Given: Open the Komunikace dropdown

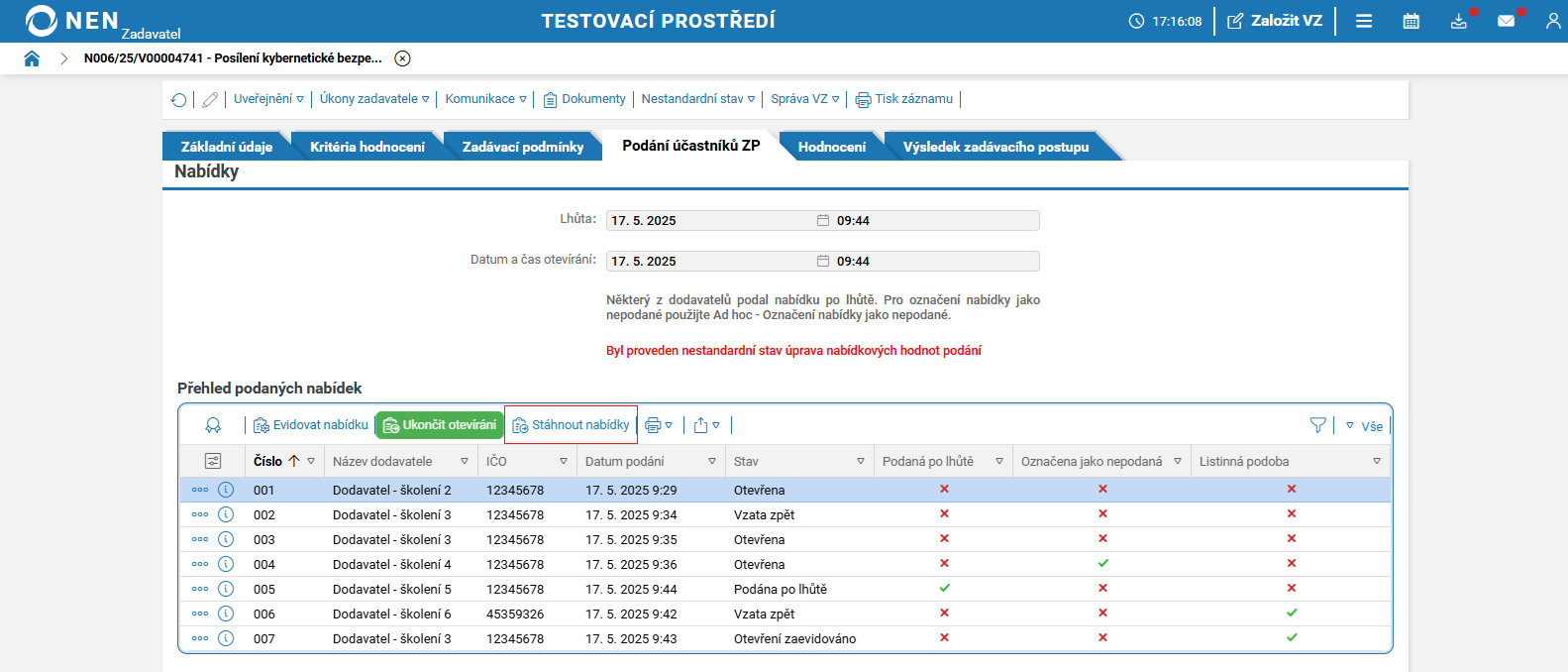Looking at the screenshot, I should click(485, 99).
